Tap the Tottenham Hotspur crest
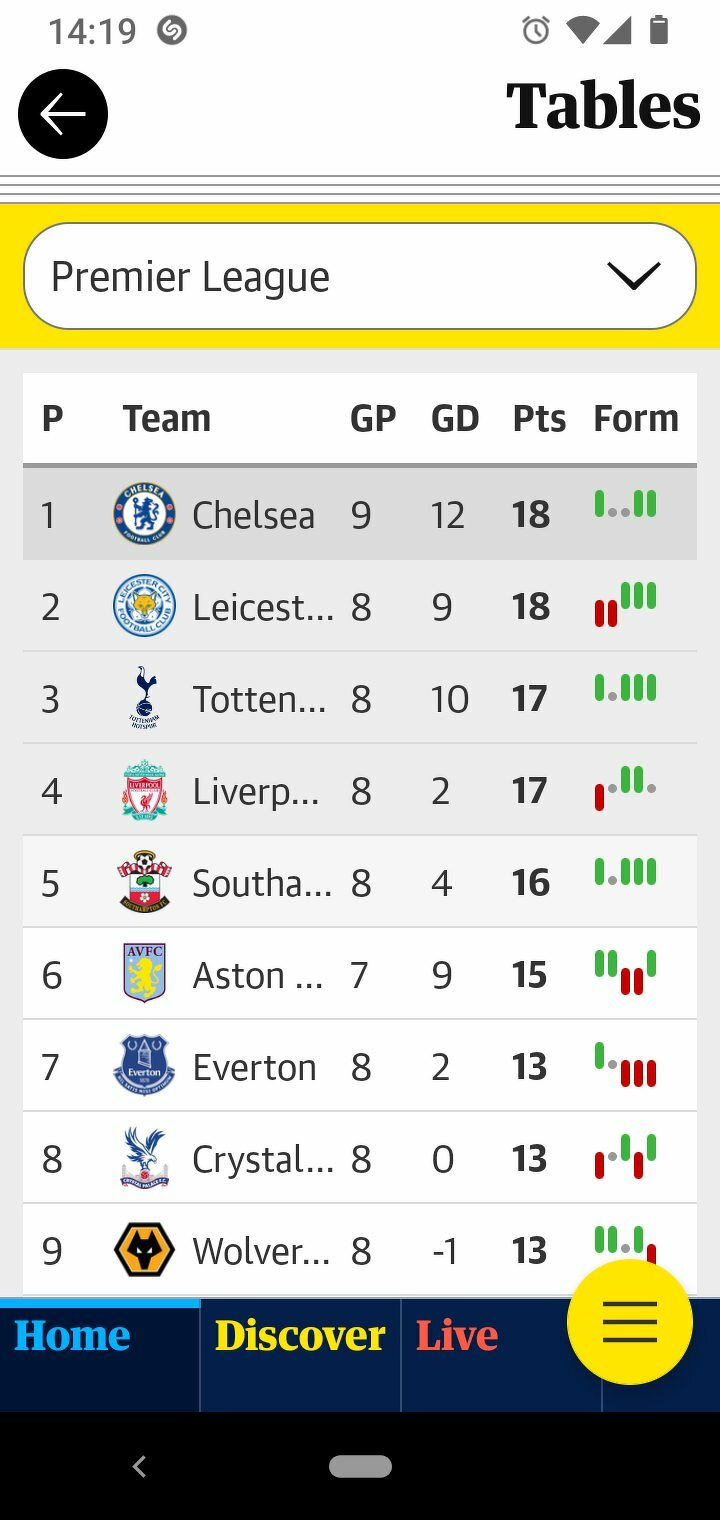Image resolution: width=720 pixels, height=1520 pixels. (144, 698)
